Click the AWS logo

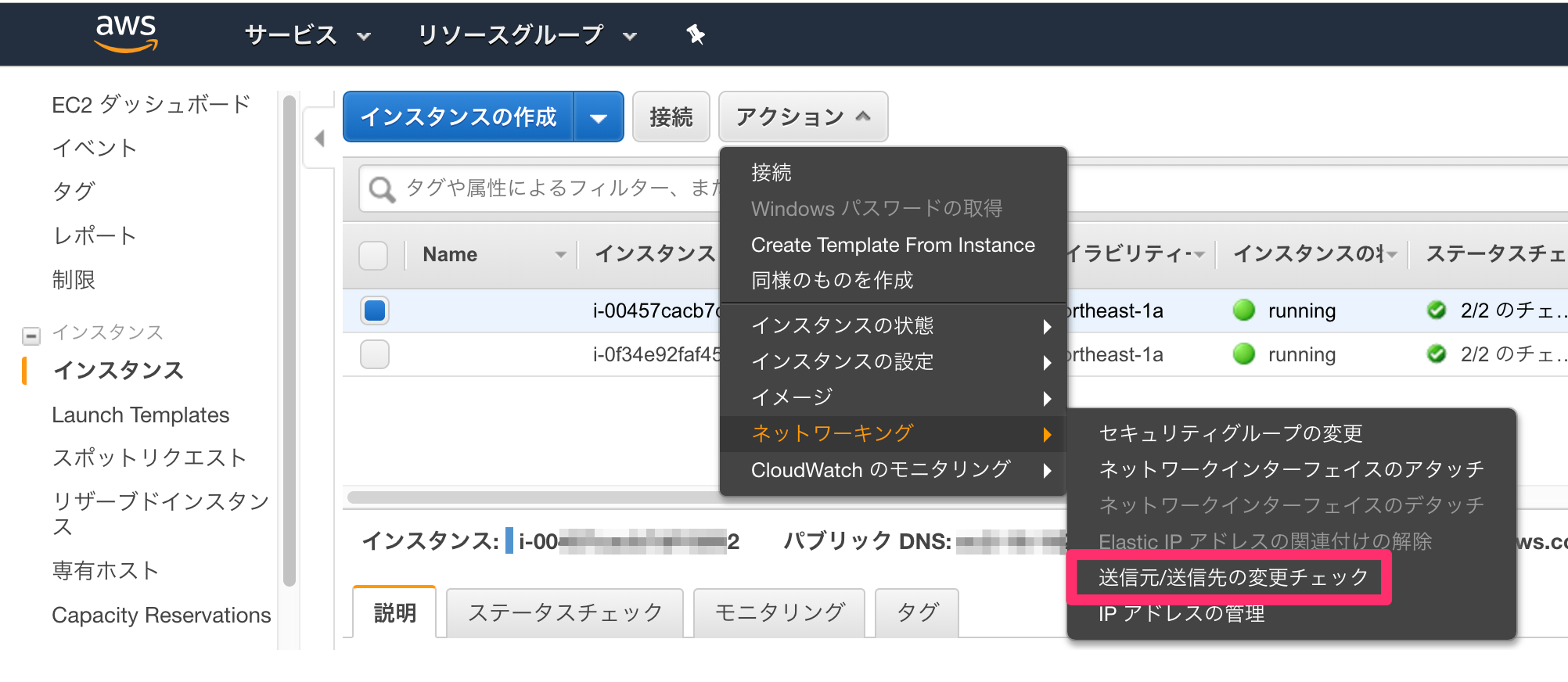126,34
